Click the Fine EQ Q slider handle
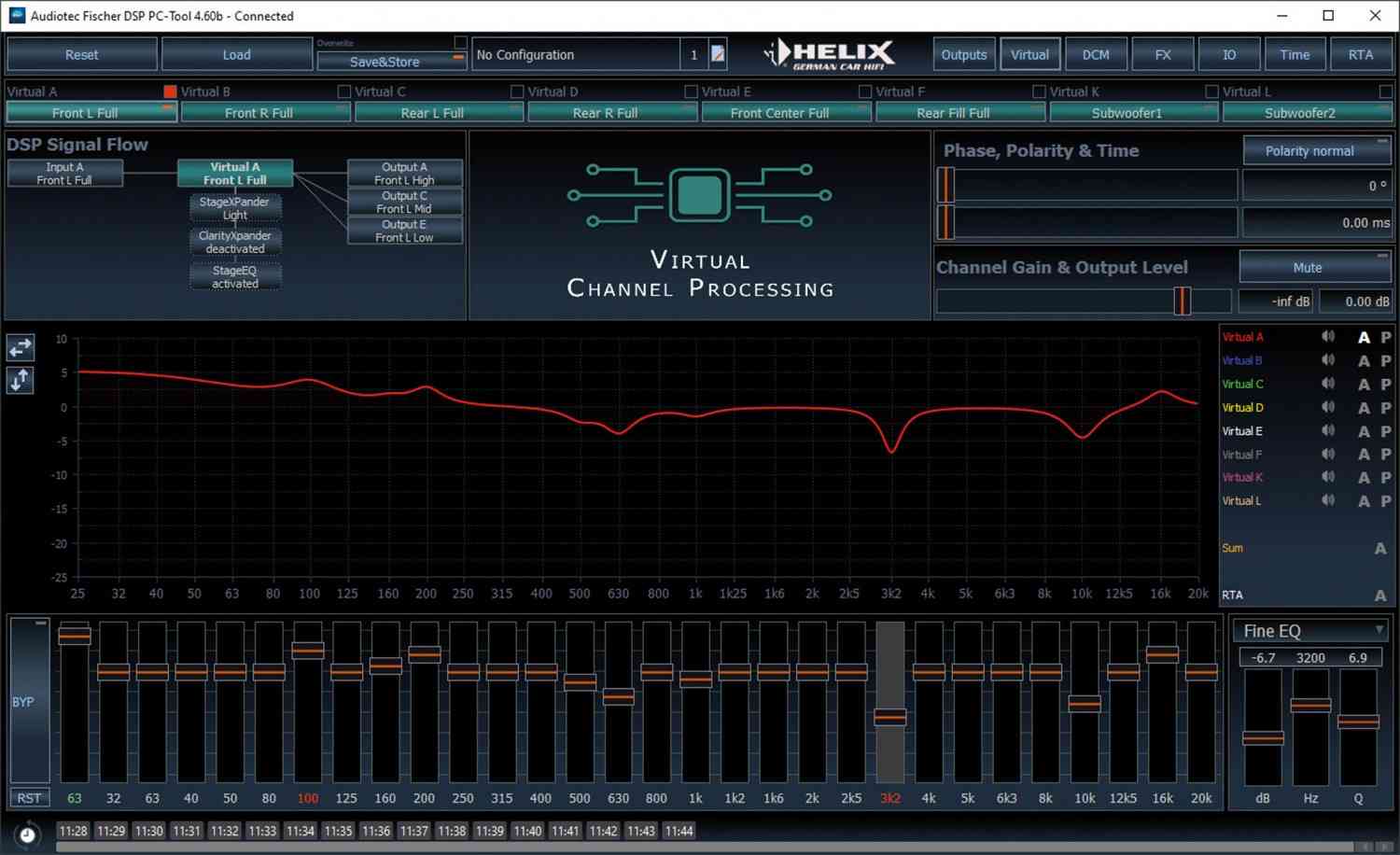 (1358, 722)
